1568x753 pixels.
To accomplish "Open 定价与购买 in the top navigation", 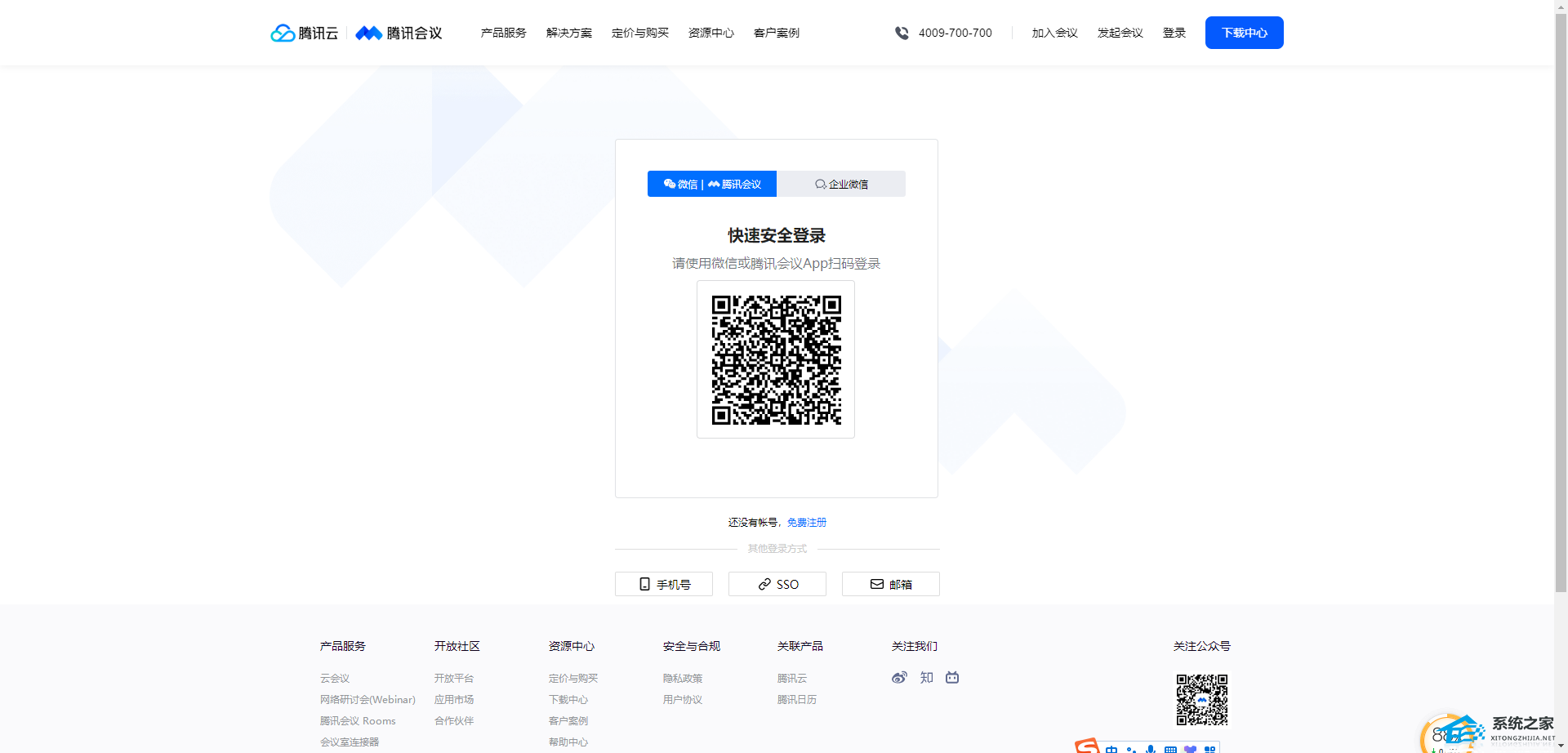I will point(640,33).
